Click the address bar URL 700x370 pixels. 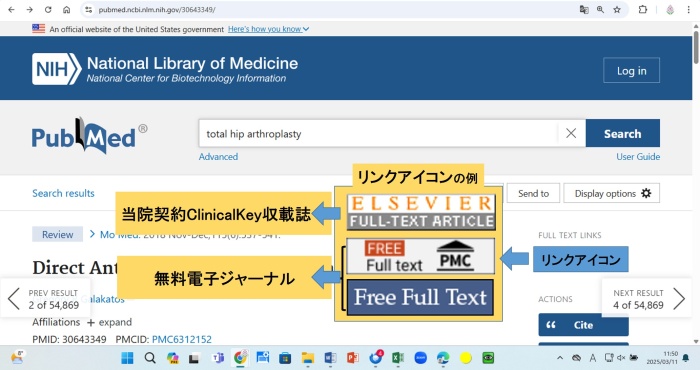157,9
